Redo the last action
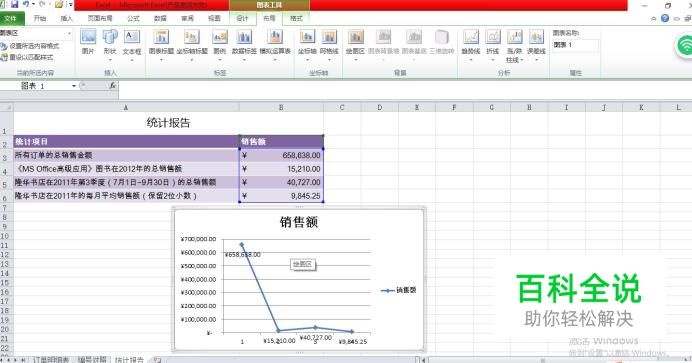Viewport: 692px width, 363px height. click(x=43, y=4)
